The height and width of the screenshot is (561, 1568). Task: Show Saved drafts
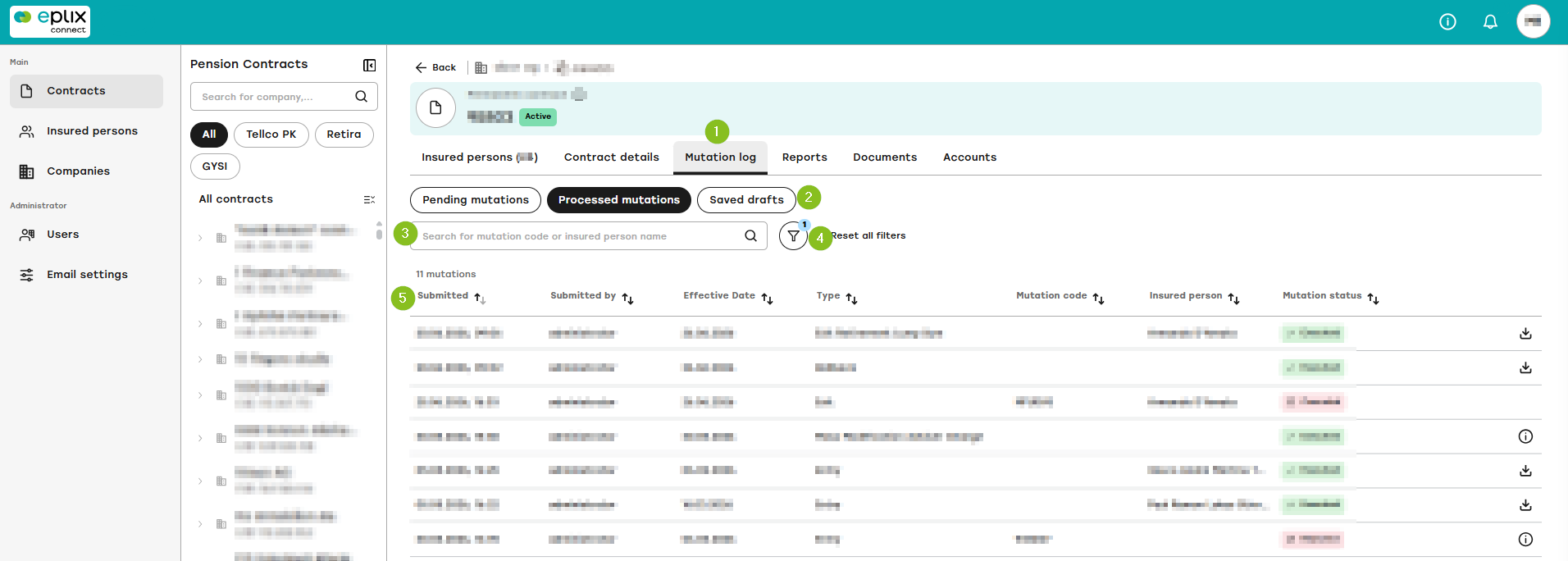pyautogui.click(x=746, y=200)
